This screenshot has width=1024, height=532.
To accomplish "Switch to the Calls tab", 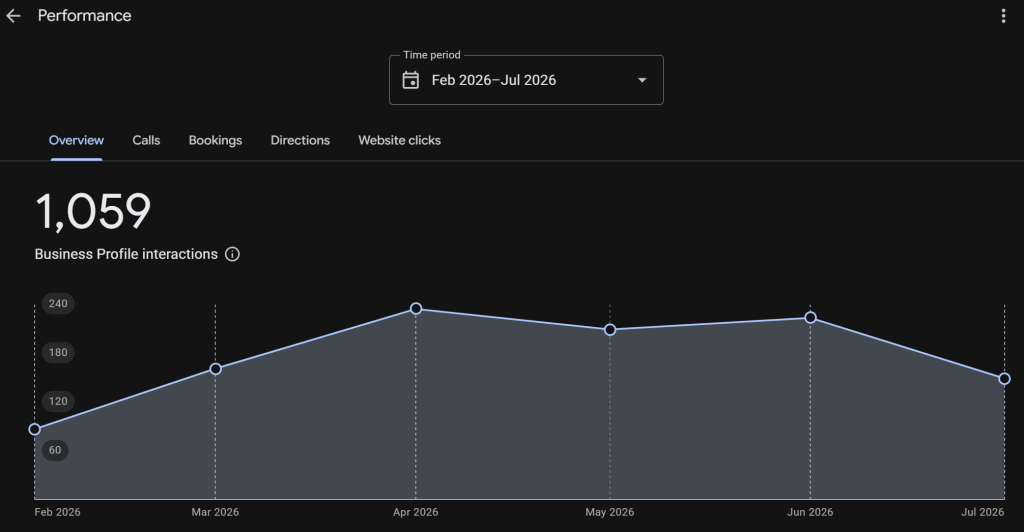I will tap(146, 140).
